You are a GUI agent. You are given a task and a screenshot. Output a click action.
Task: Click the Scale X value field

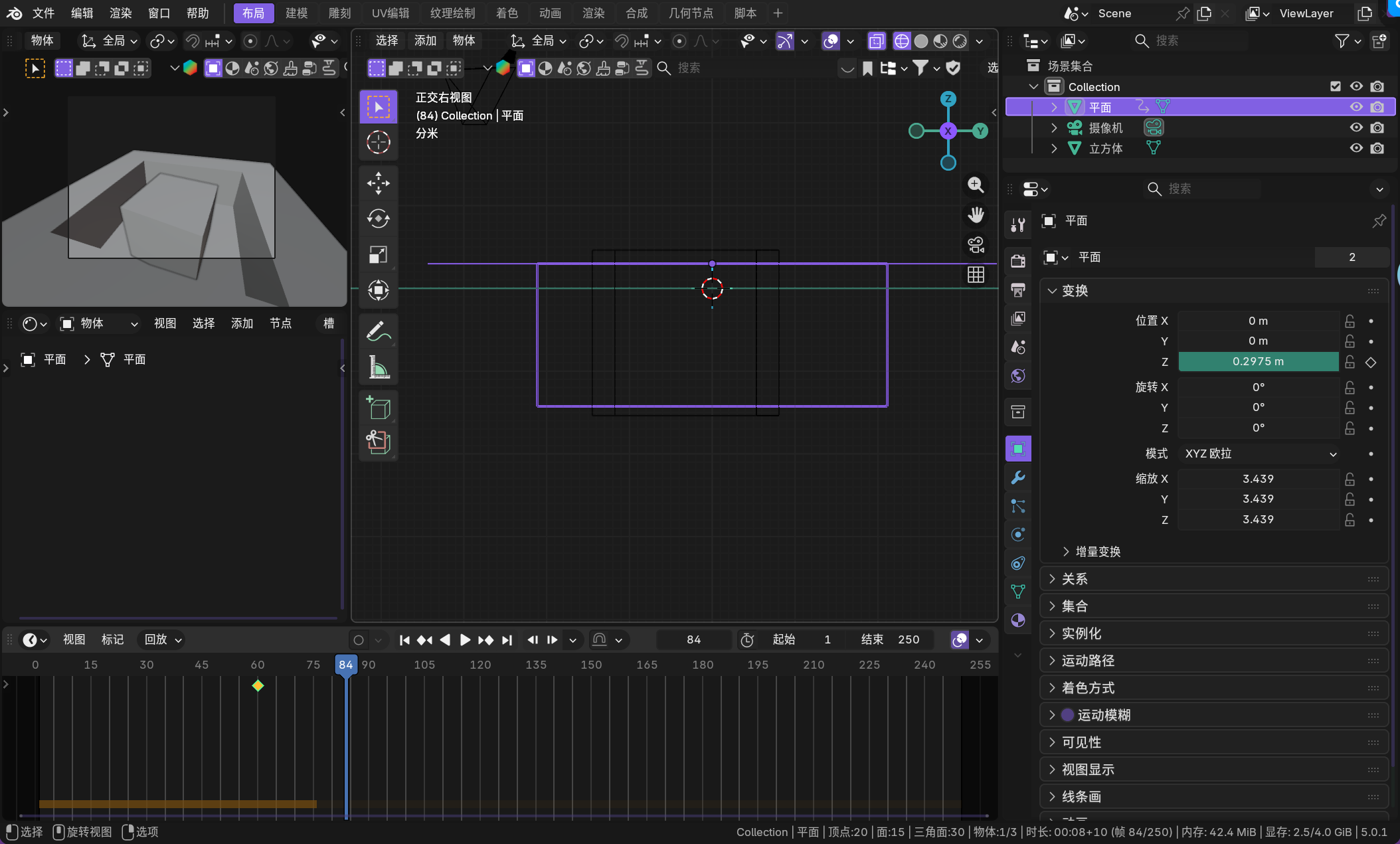coord(1258,479)
